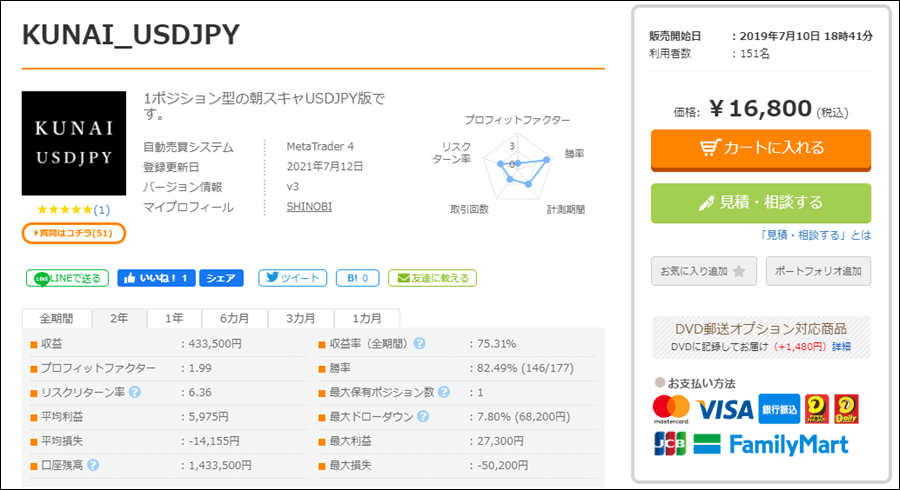Open the 「見積・相談する」とは link
This screenshot has width=900, height=490.
[x=815, y=235]
